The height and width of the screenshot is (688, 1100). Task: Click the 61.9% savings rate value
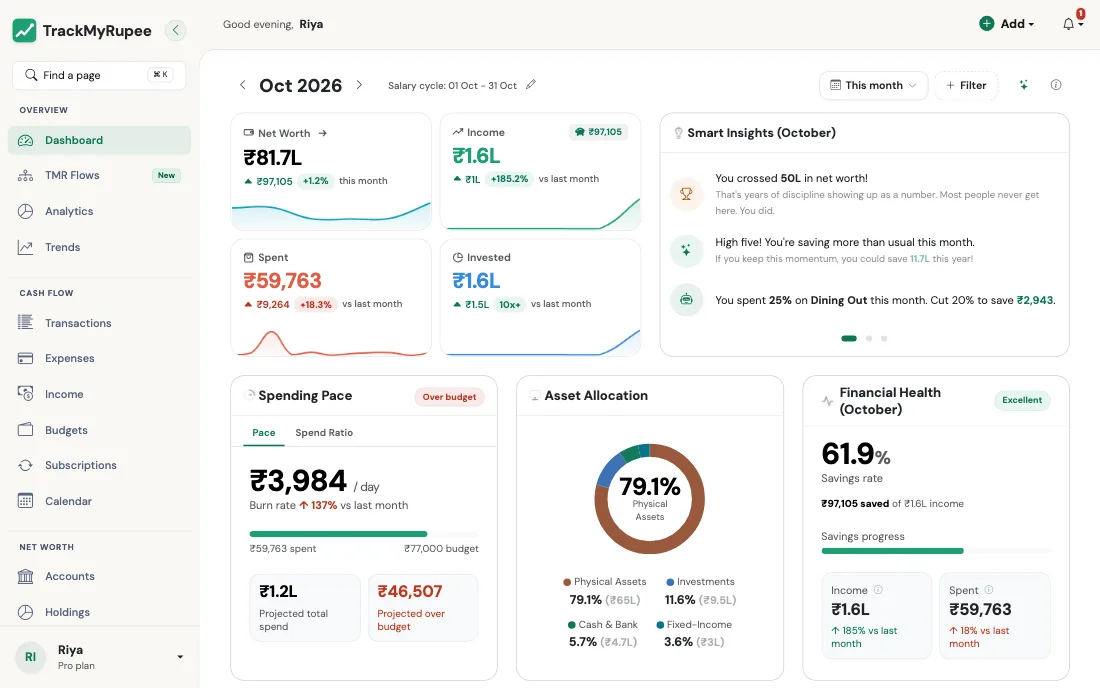pos(856,454)
